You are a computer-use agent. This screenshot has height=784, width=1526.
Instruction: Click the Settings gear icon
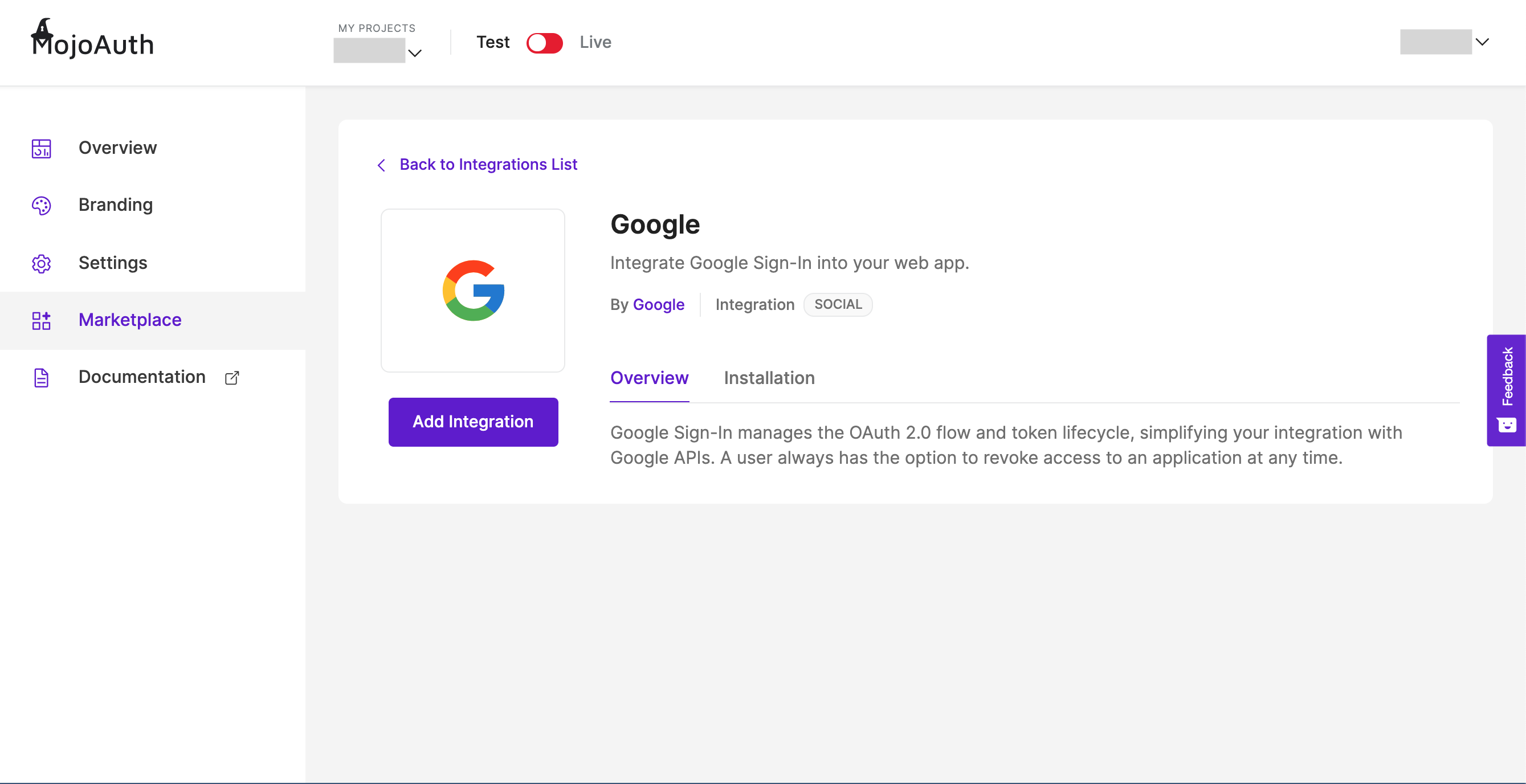pos(41,263)
